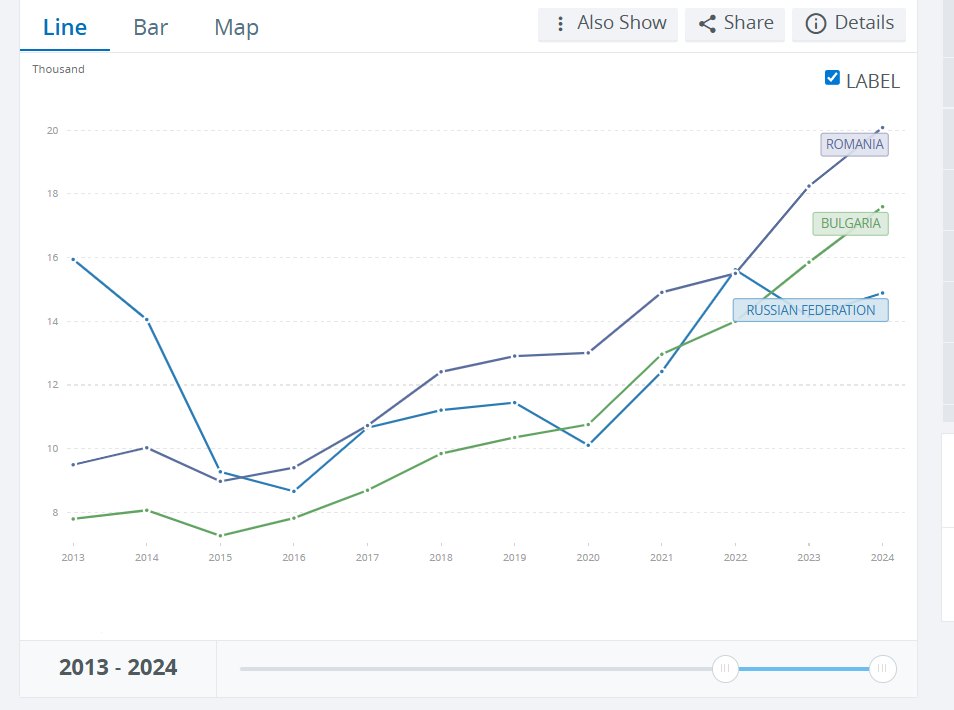
Task: Click the Romania 2020 data point
Action: (588, 353)
